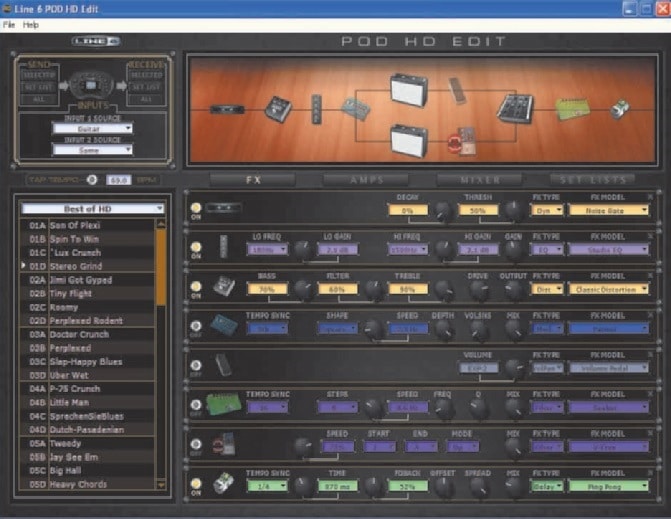671x519 pixels.
Task: Open the Best of HD set list dropdown
Action: (x=93, y=209)
